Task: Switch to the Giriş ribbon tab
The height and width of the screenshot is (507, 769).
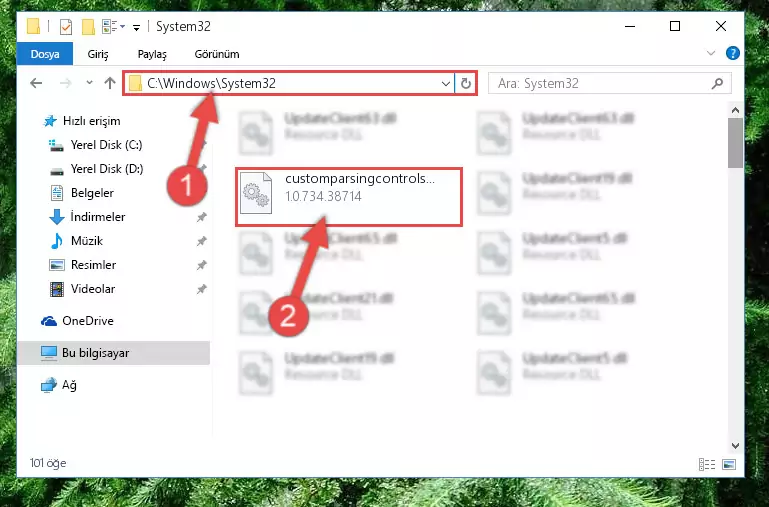Action: click(98, 54)
